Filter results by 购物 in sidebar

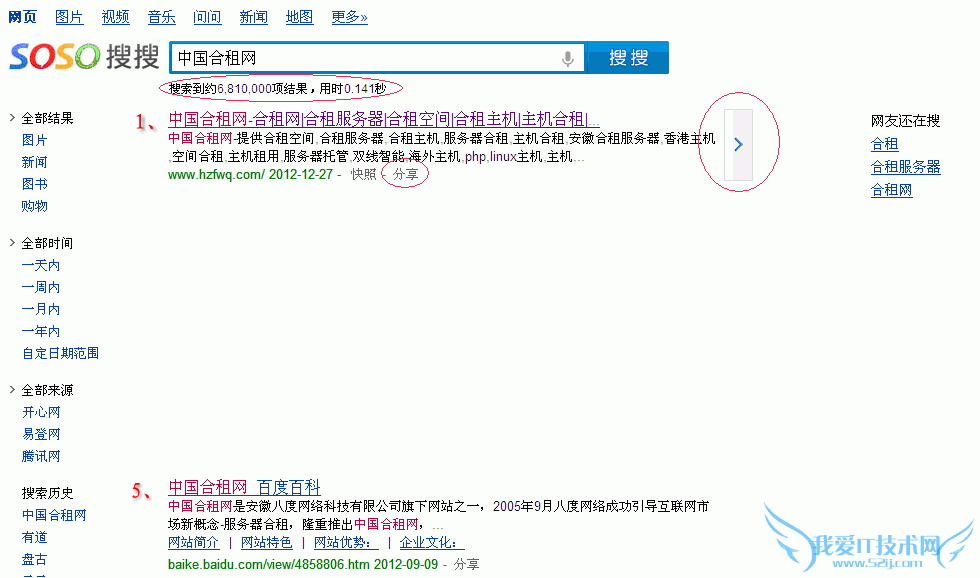(34, 206)
